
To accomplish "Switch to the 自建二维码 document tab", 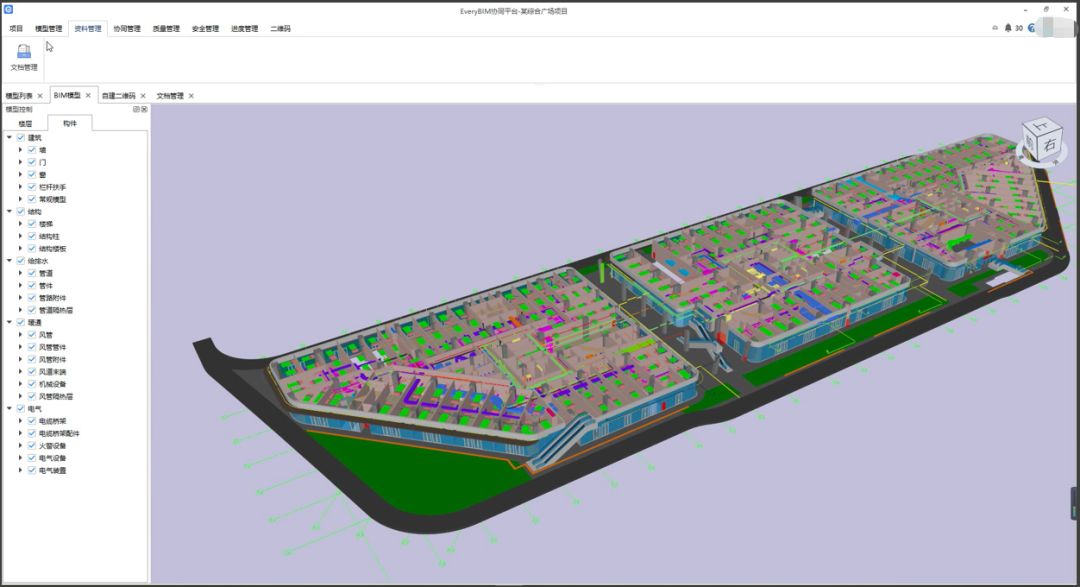I will point(118,96).
